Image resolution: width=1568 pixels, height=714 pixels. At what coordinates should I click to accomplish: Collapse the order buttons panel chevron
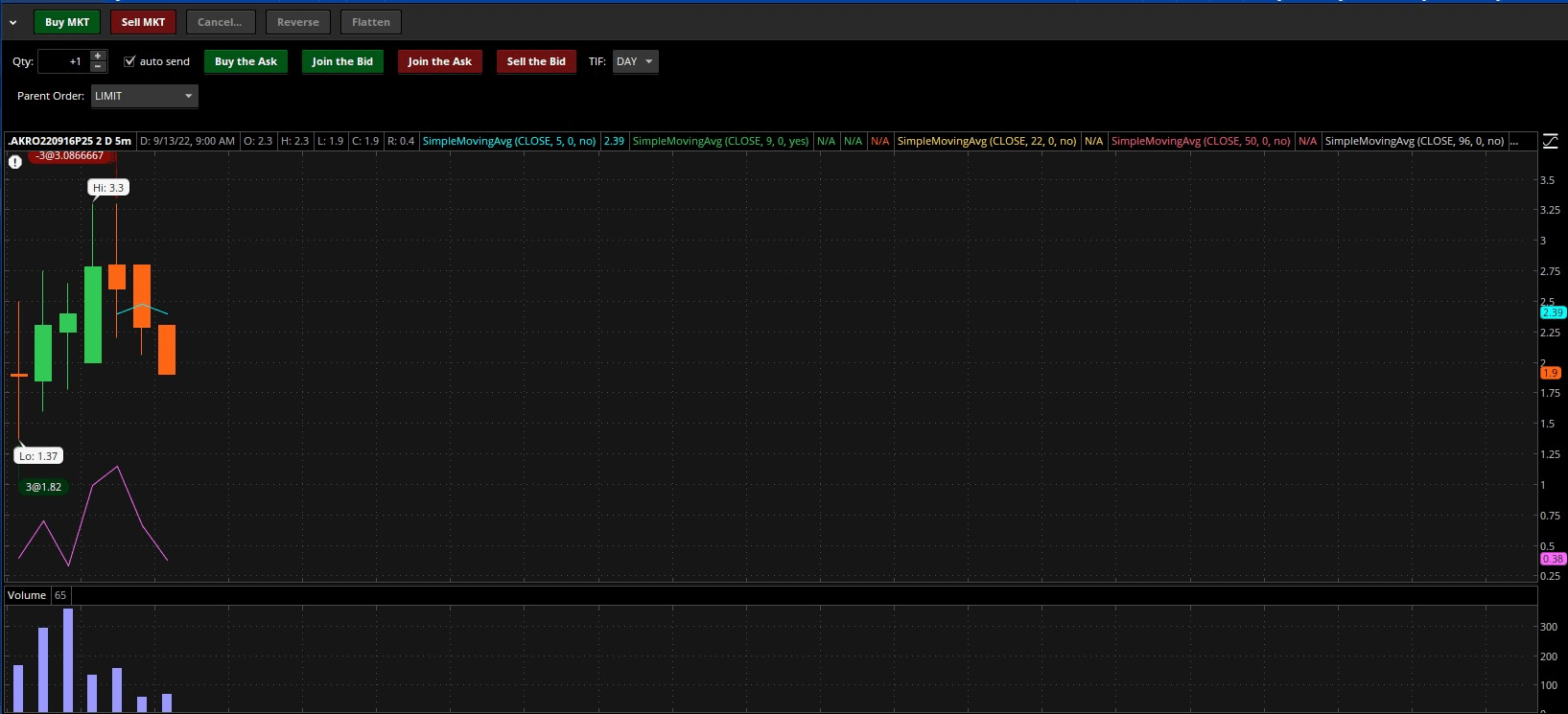(13, 22)
